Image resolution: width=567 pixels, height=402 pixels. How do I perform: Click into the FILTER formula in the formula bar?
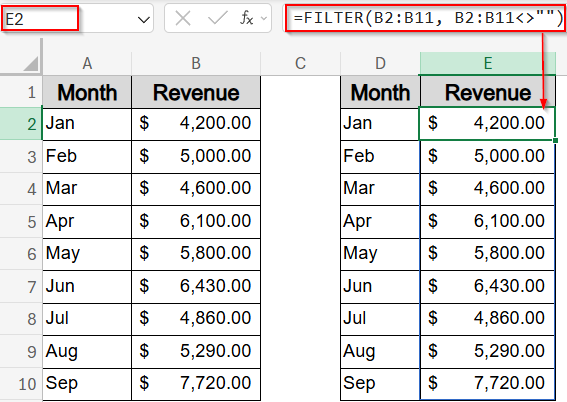427,18
